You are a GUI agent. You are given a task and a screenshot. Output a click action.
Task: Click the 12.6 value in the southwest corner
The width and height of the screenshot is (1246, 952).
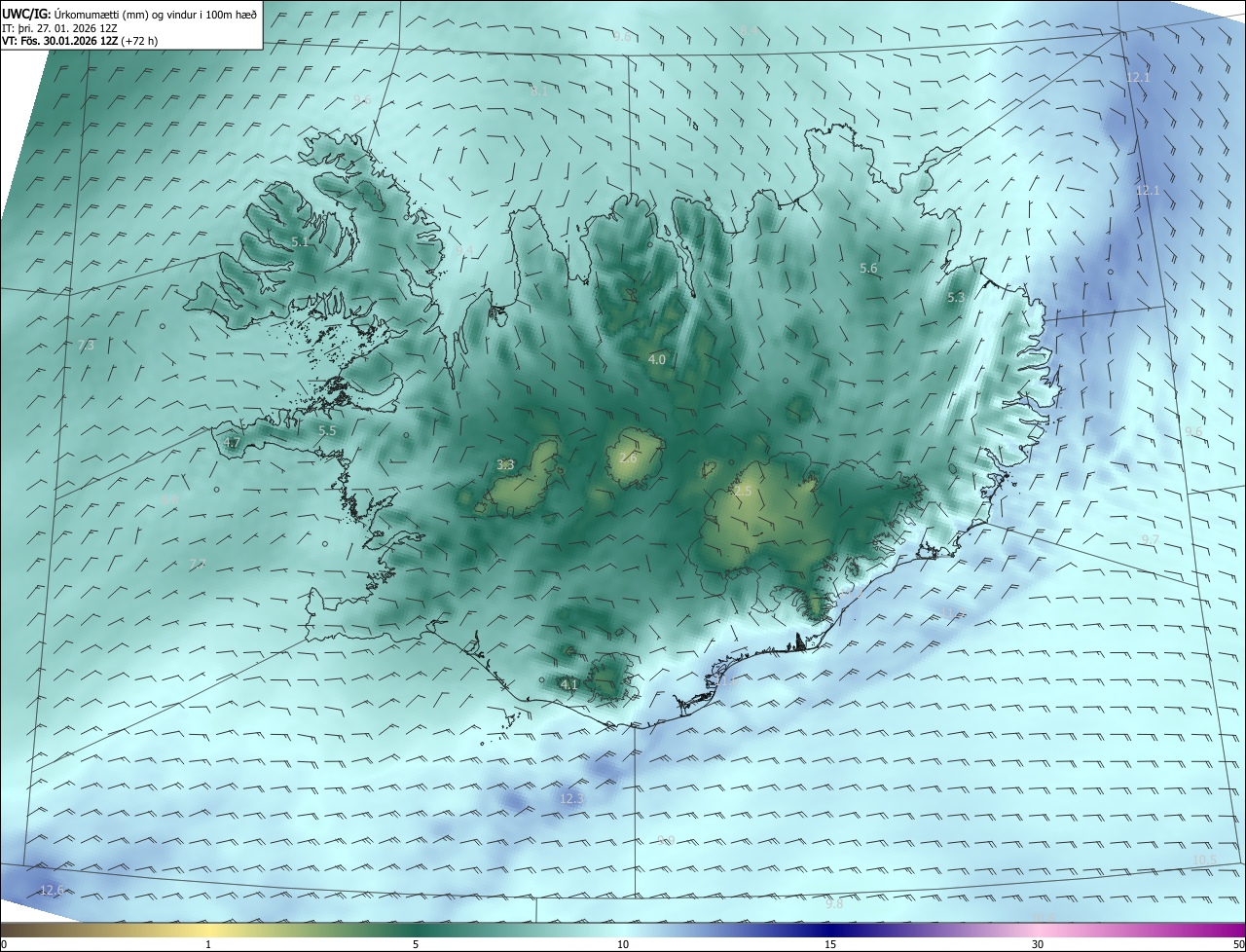point(52,890)
